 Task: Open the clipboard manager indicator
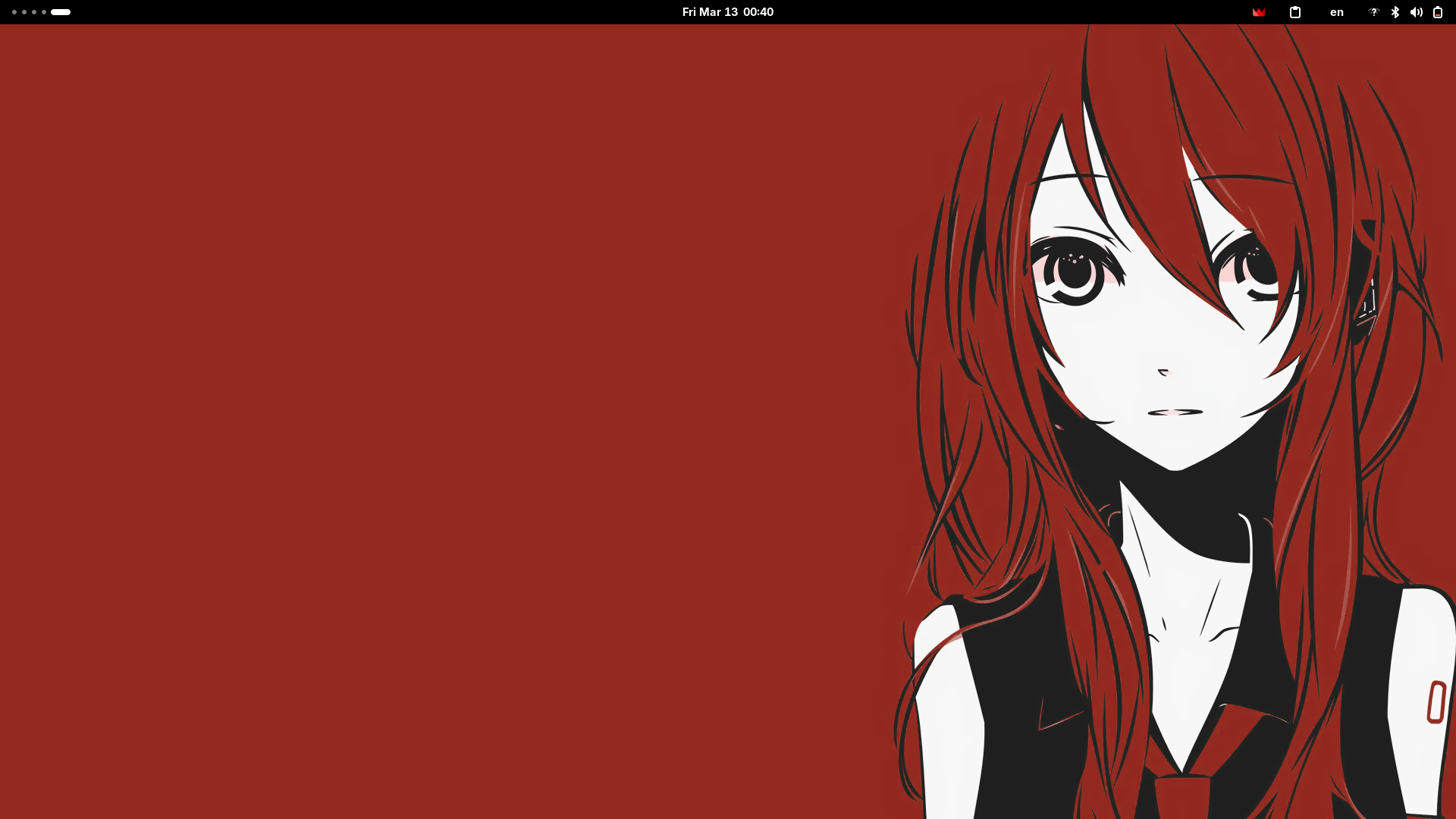[1295, 12]
